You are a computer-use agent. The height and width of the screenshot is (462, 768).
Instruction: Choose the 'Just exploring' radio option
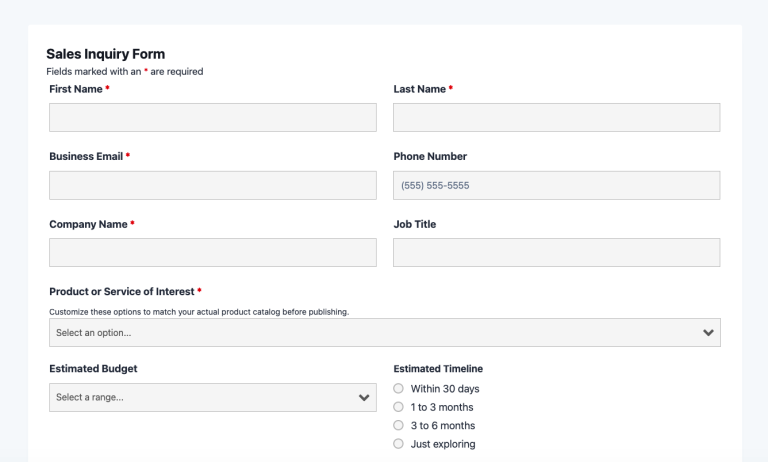coord(398,444)
